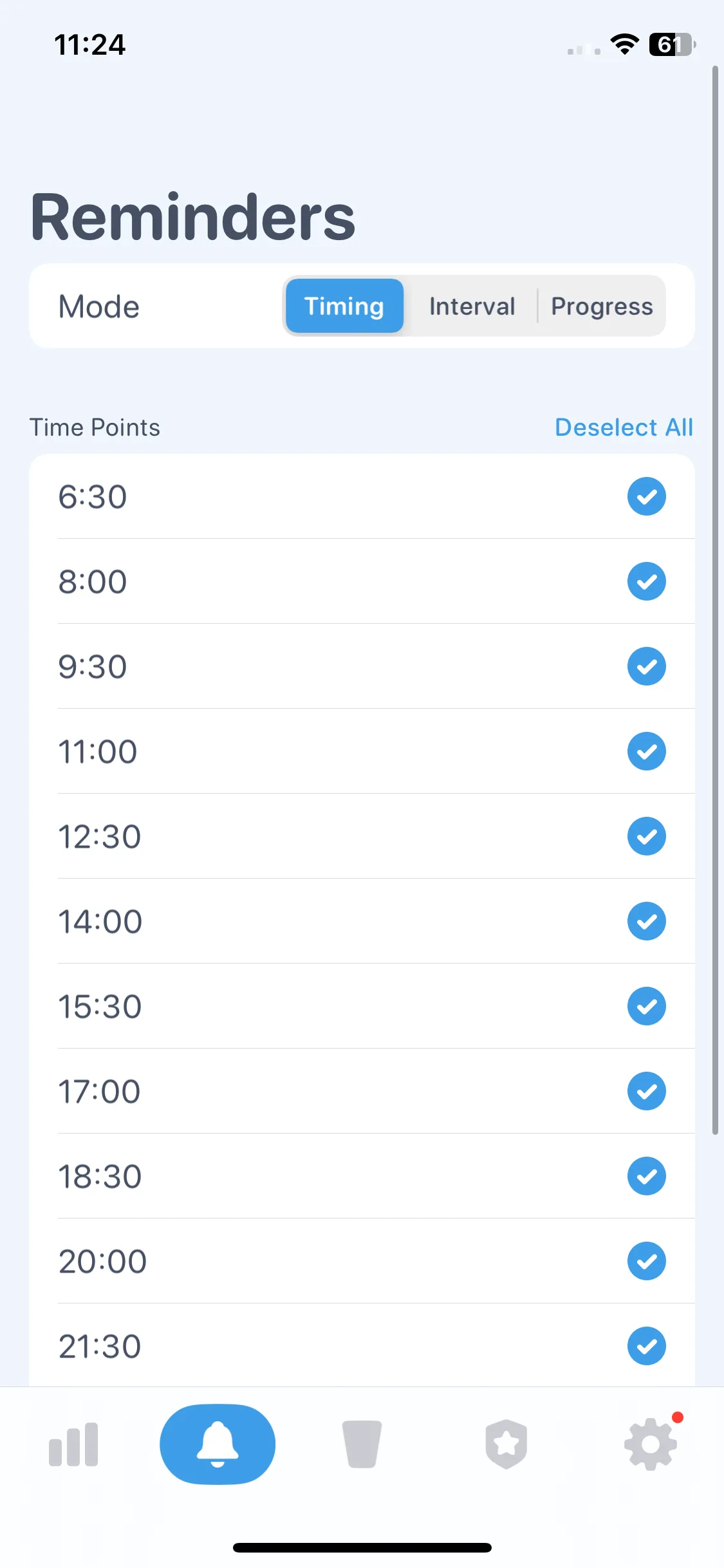The image size is (724, 1568).
Task: Open the statistics bar chart tab
Action: [73, 1444]
